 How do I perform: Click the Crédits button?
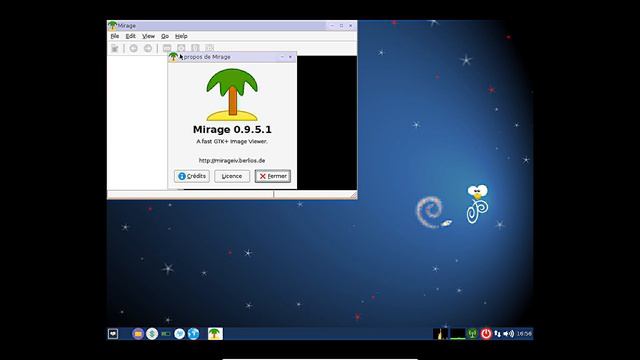point(192,176)
